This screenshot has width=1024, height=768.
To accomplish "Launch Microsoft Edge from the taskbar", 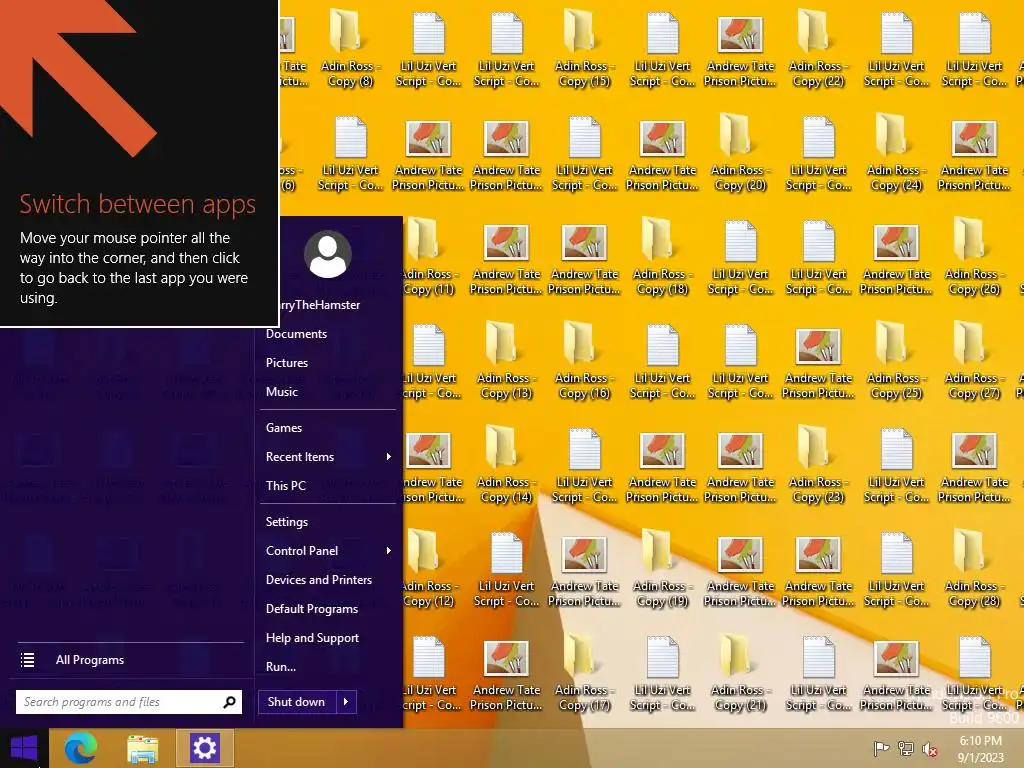I will pos(81,748).
